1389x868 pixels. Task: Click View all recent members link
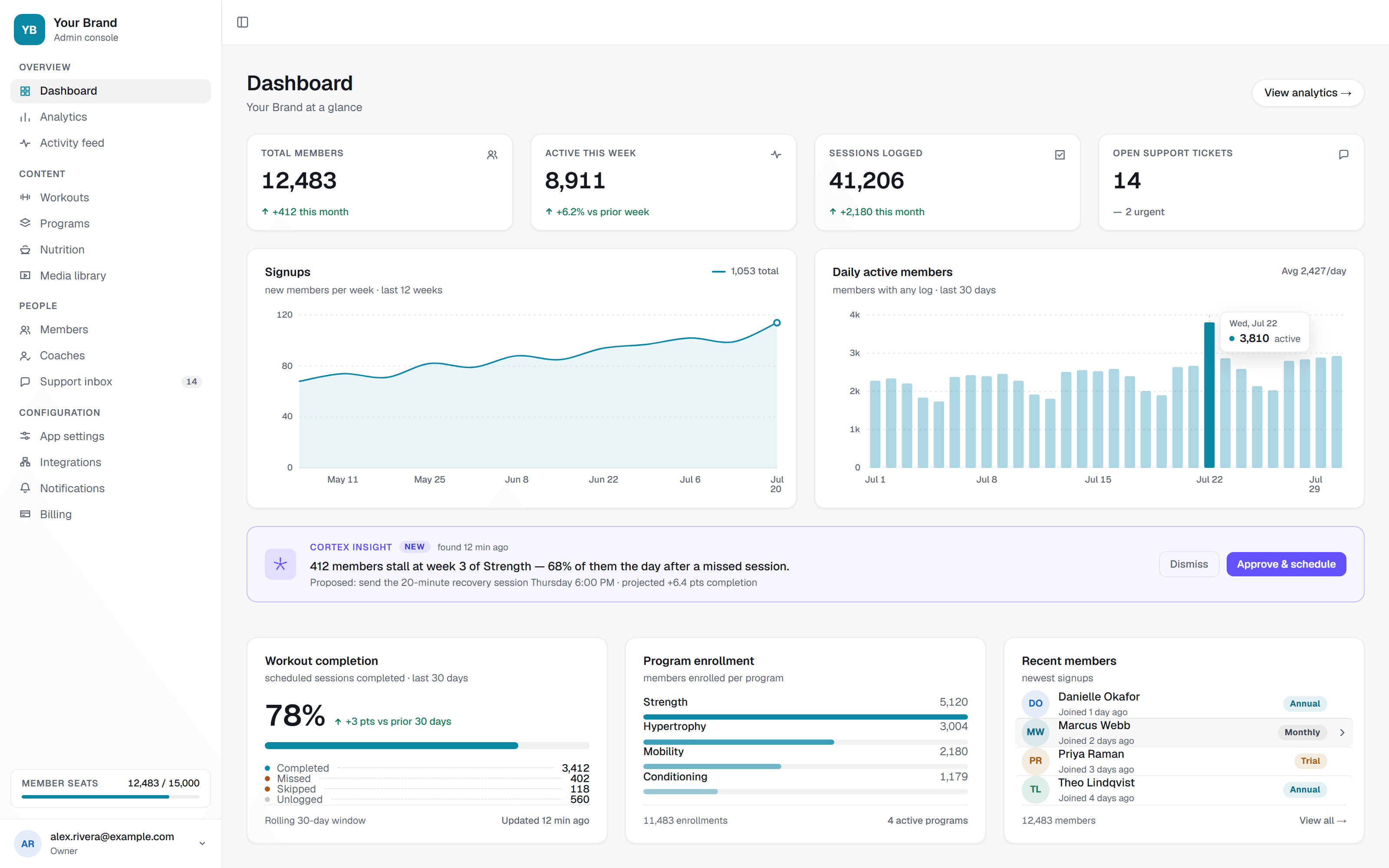tap(1323, 820)
